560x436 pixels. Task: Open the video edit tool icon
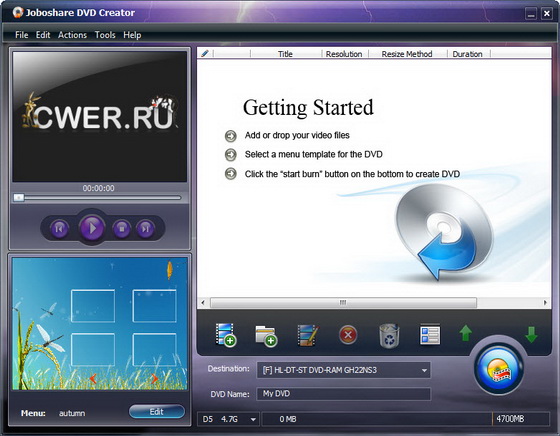308,335
